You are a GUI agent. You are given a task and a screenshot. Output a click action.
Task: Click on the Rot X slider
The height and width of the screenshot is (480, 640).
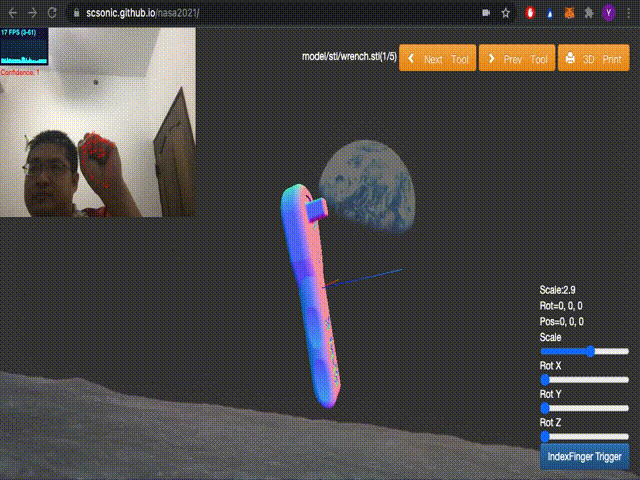tap(585, 379)
